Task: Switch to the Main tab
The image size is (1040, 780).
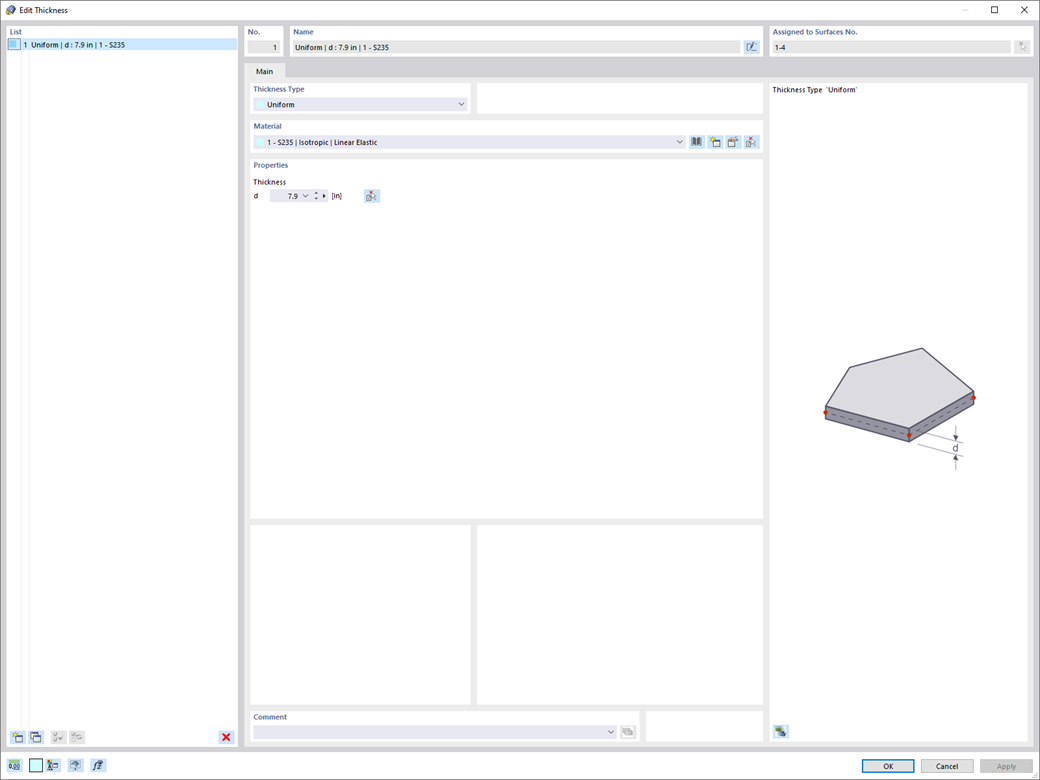Action: (265, 71)
